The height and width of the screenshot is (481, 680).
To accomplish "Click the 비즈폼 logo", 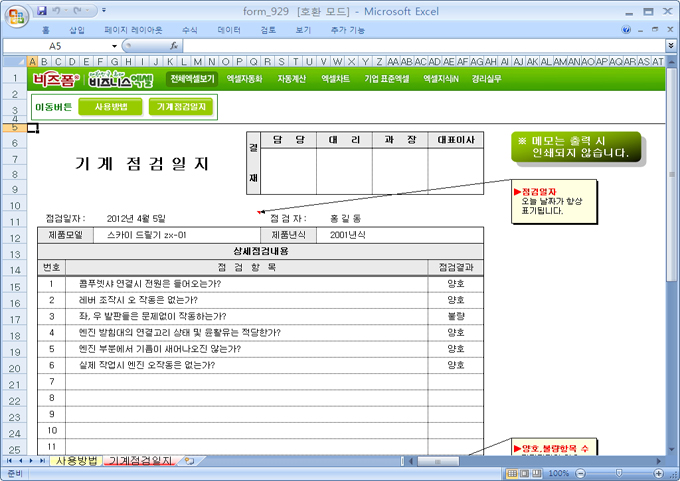I will [56, 79].
